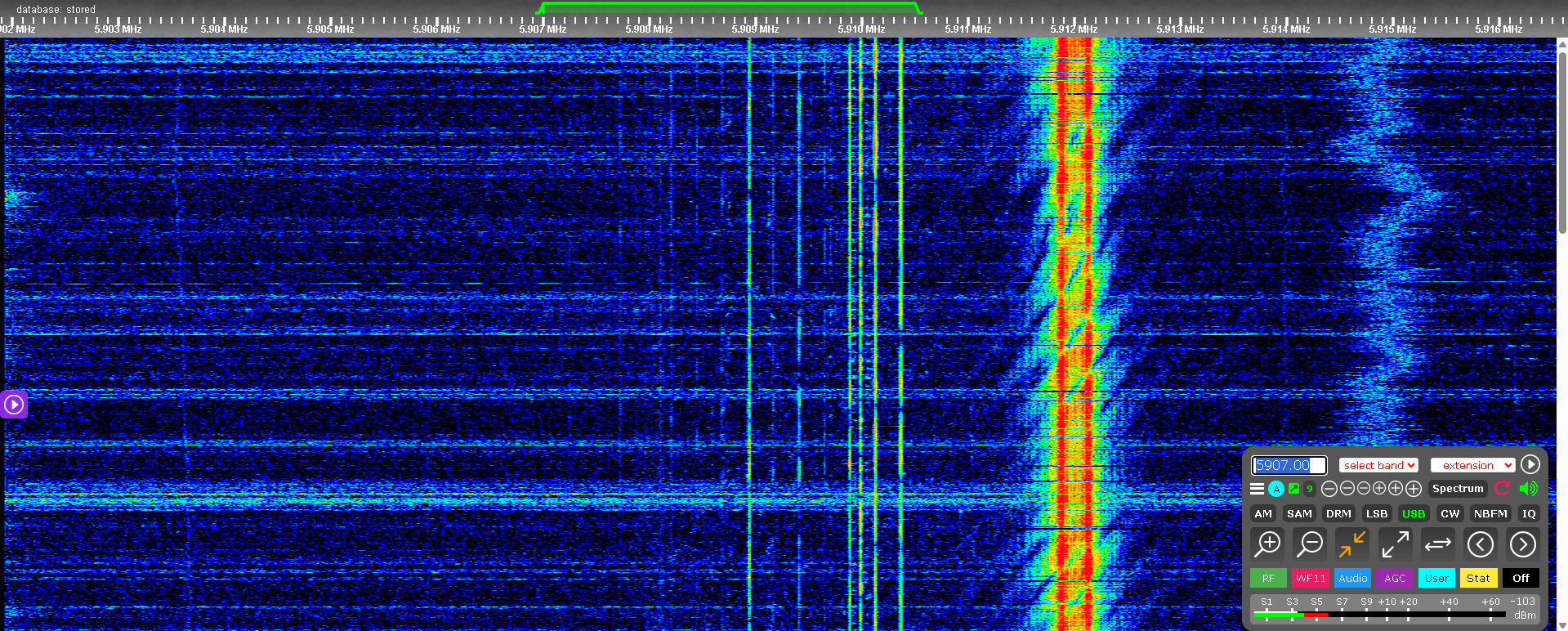1568x631 pixels.
Task: Open the select band dropdown
Action: tap(1378, 465)
